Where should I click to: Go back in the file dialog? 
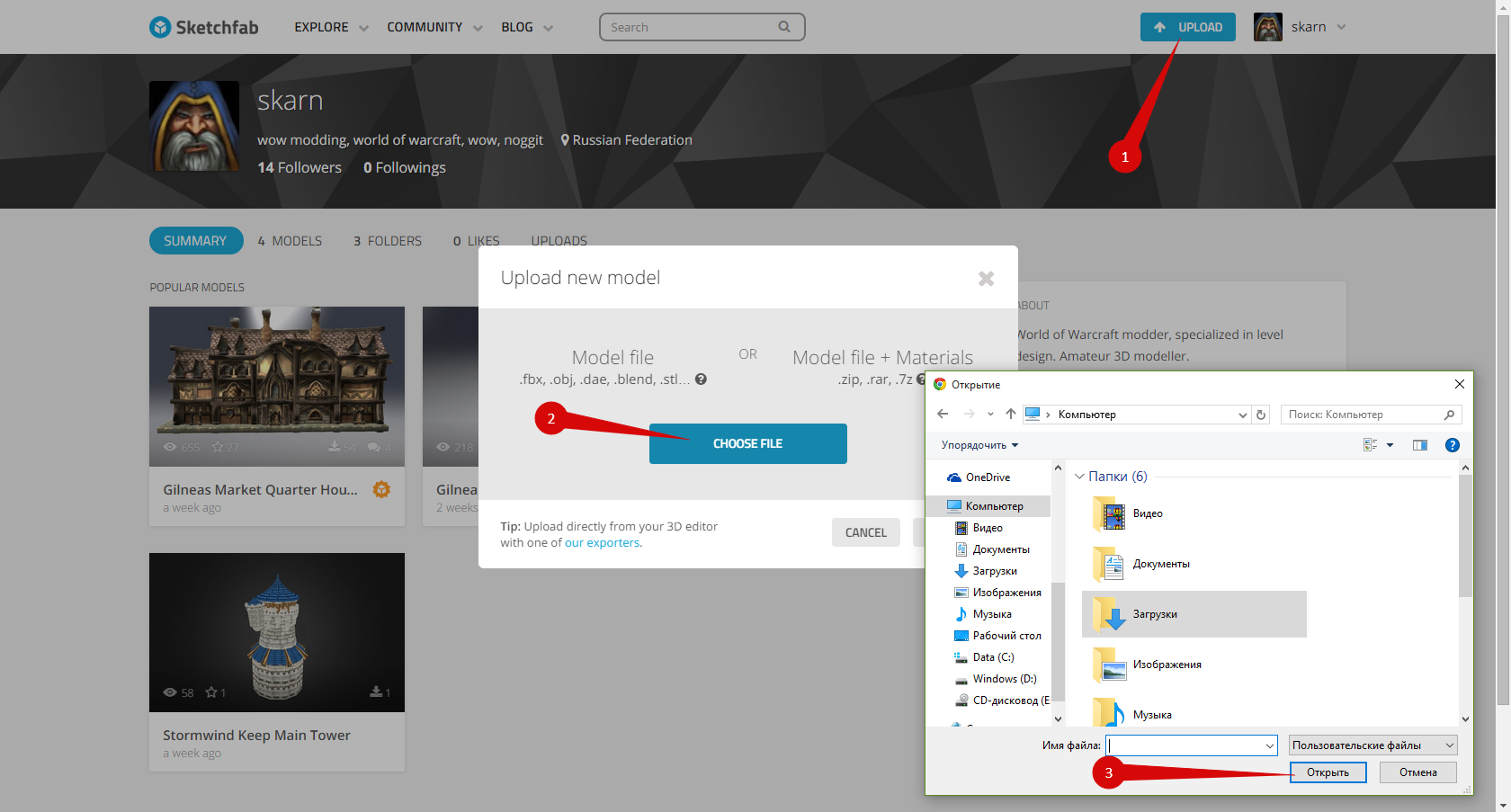(943, 415)
